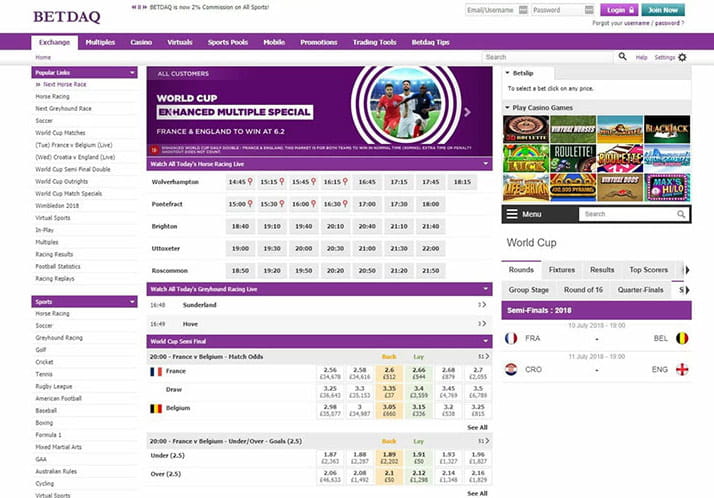Collapse the Popular Links panel
This screenshot has height=498, width=714.
(132, 72)
